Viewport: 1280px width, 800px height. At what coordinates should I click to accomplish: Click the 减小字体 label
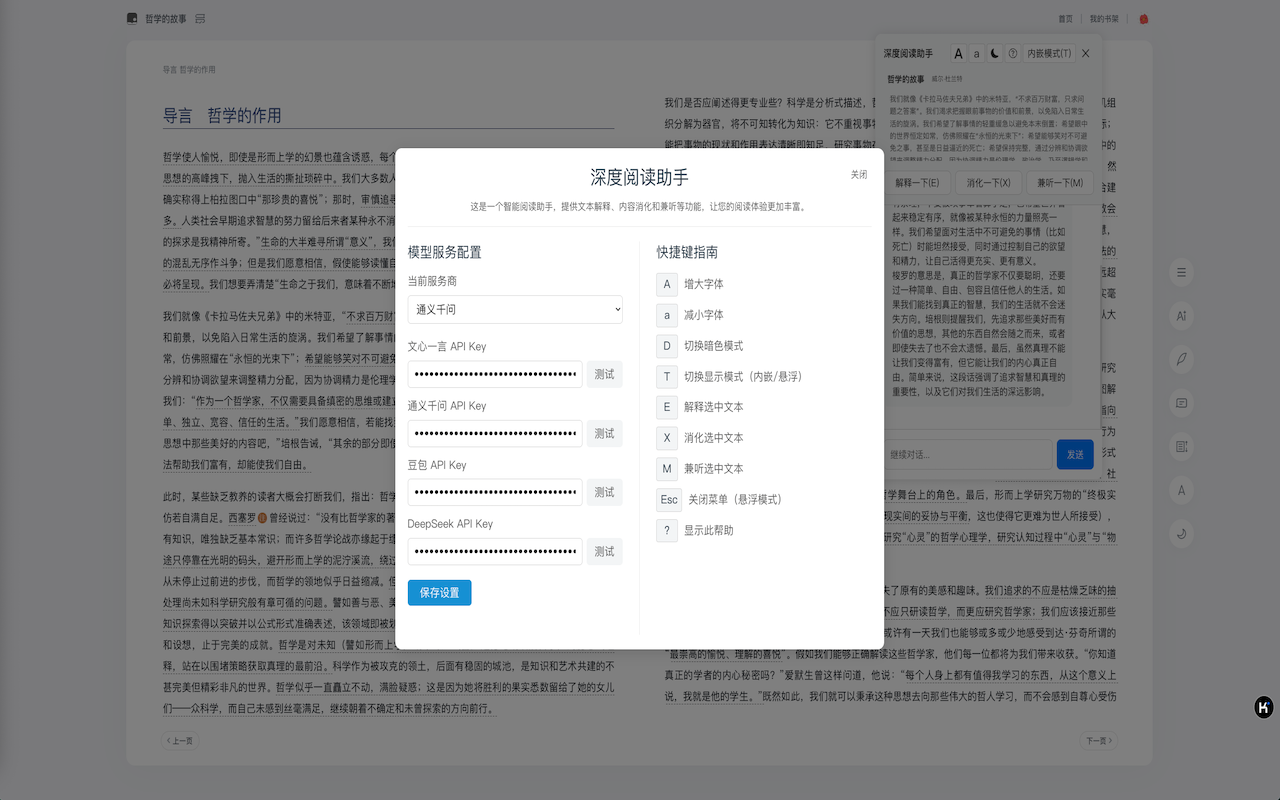704,315
